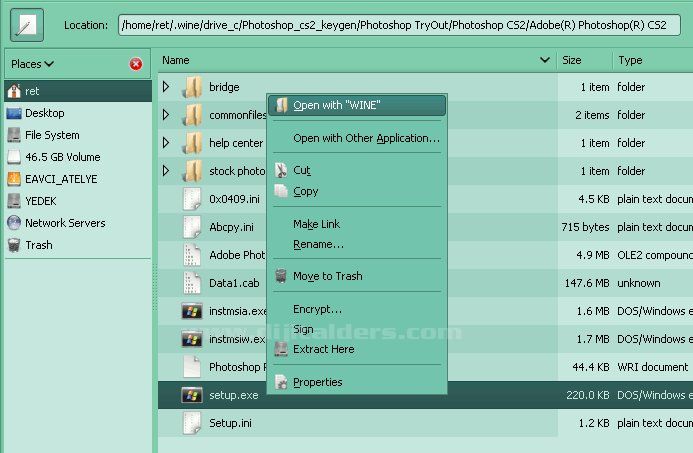Expand the commonfiles folder
Image resolution: width=693 pixels, height=453 pixels.
[166, 115]
